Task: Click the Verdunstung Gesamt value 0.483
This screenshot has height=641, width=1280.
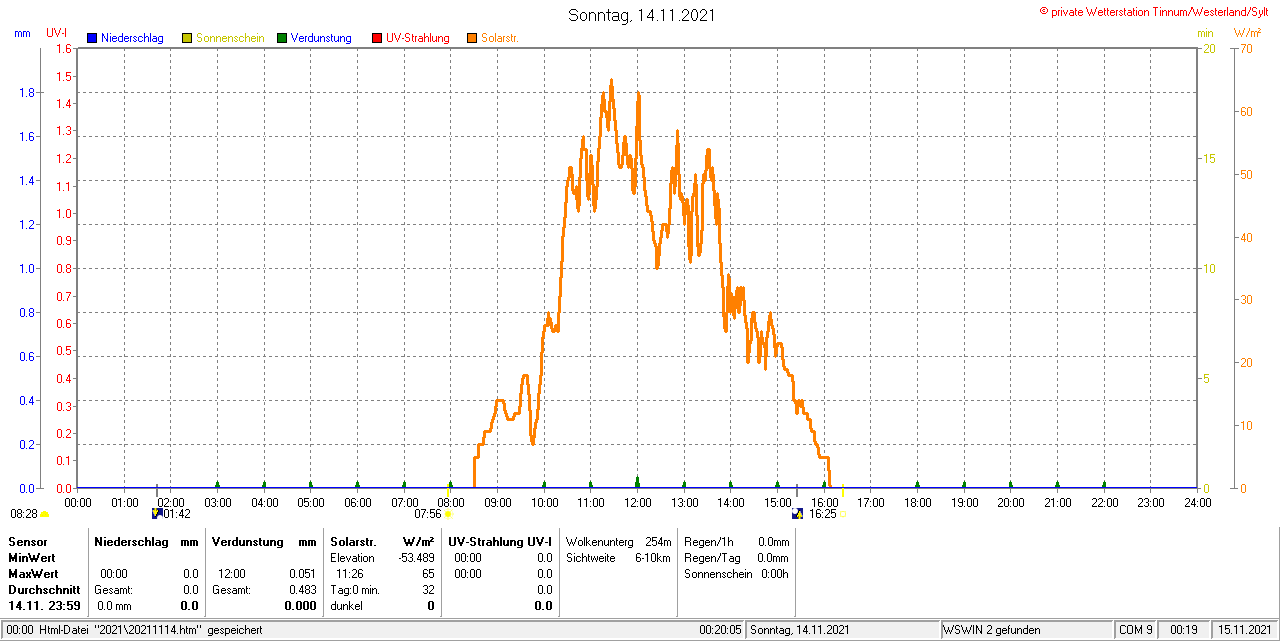Action: coord(303,590)
